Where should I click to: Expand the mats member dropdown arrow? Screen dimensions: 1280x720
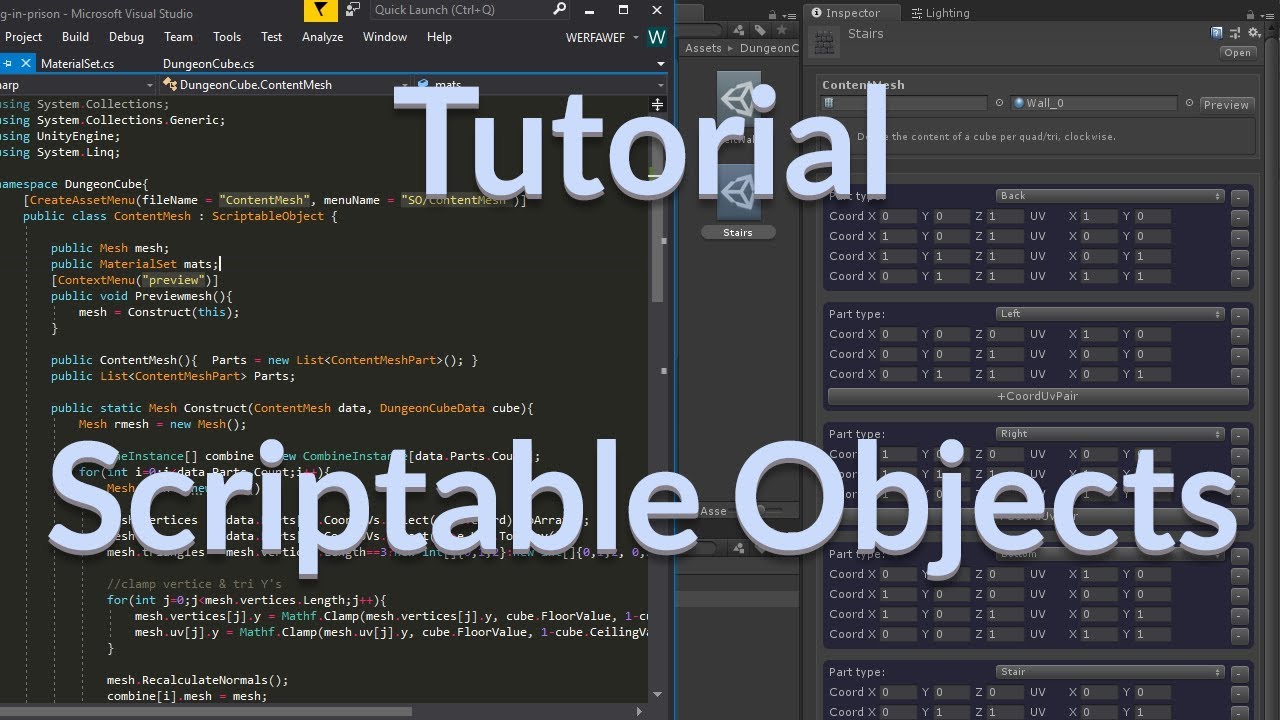point(661,86)
